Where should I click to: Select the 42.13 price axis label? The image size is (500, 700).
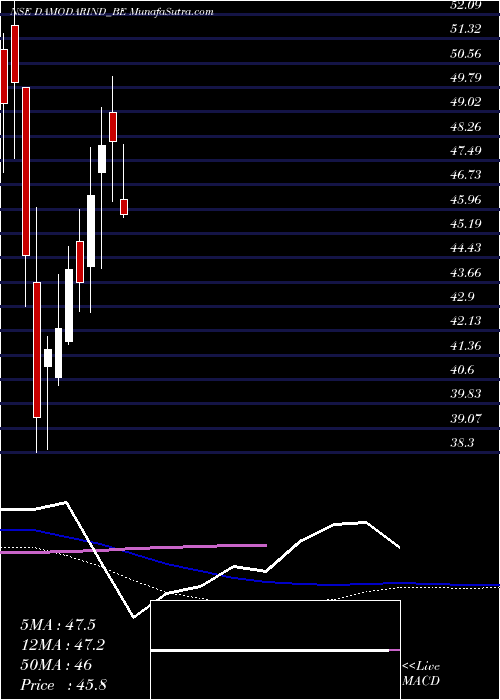click(465, 321)
